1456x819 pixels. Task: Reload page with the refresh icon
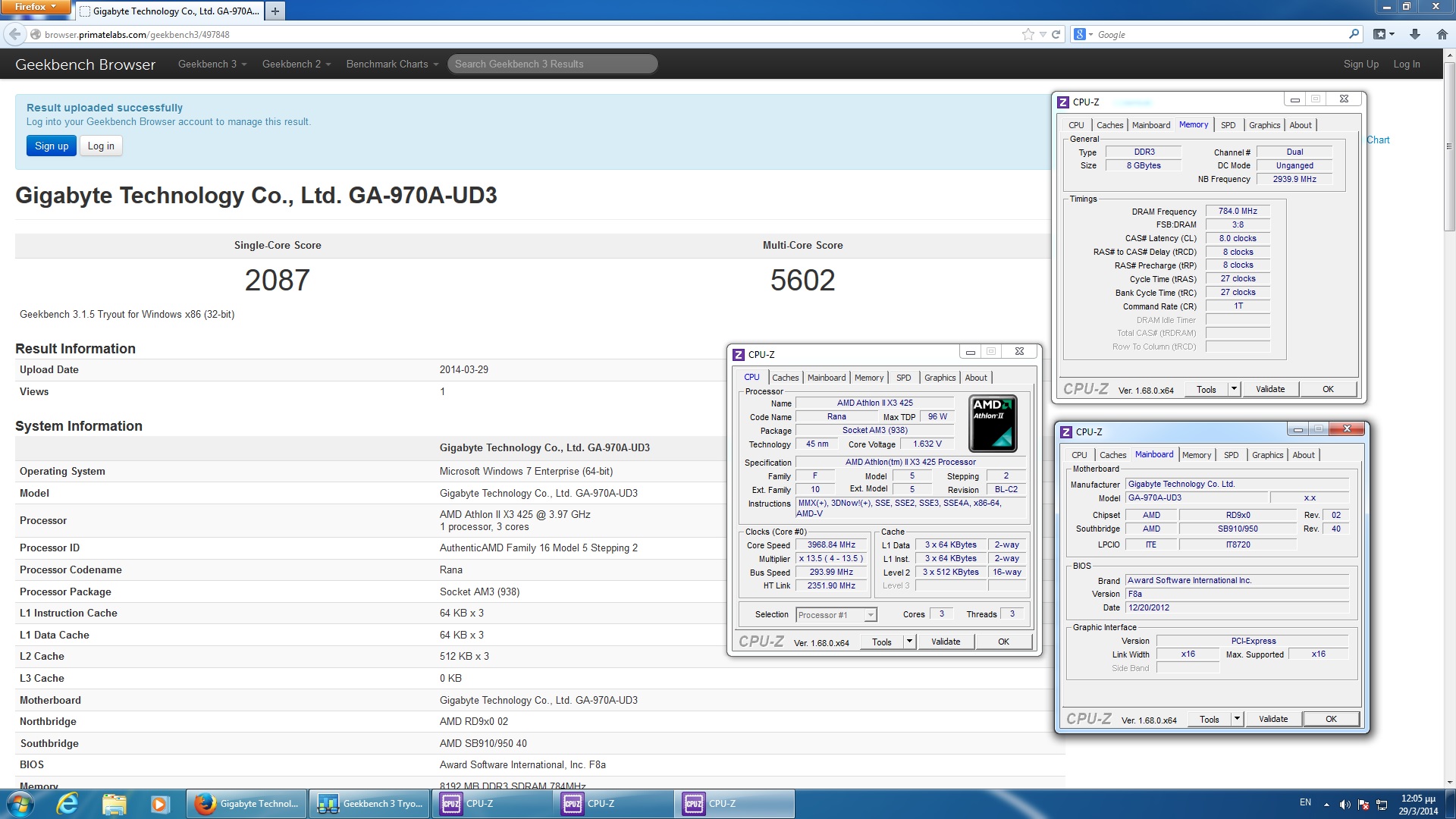click(x=1056, y=34)
